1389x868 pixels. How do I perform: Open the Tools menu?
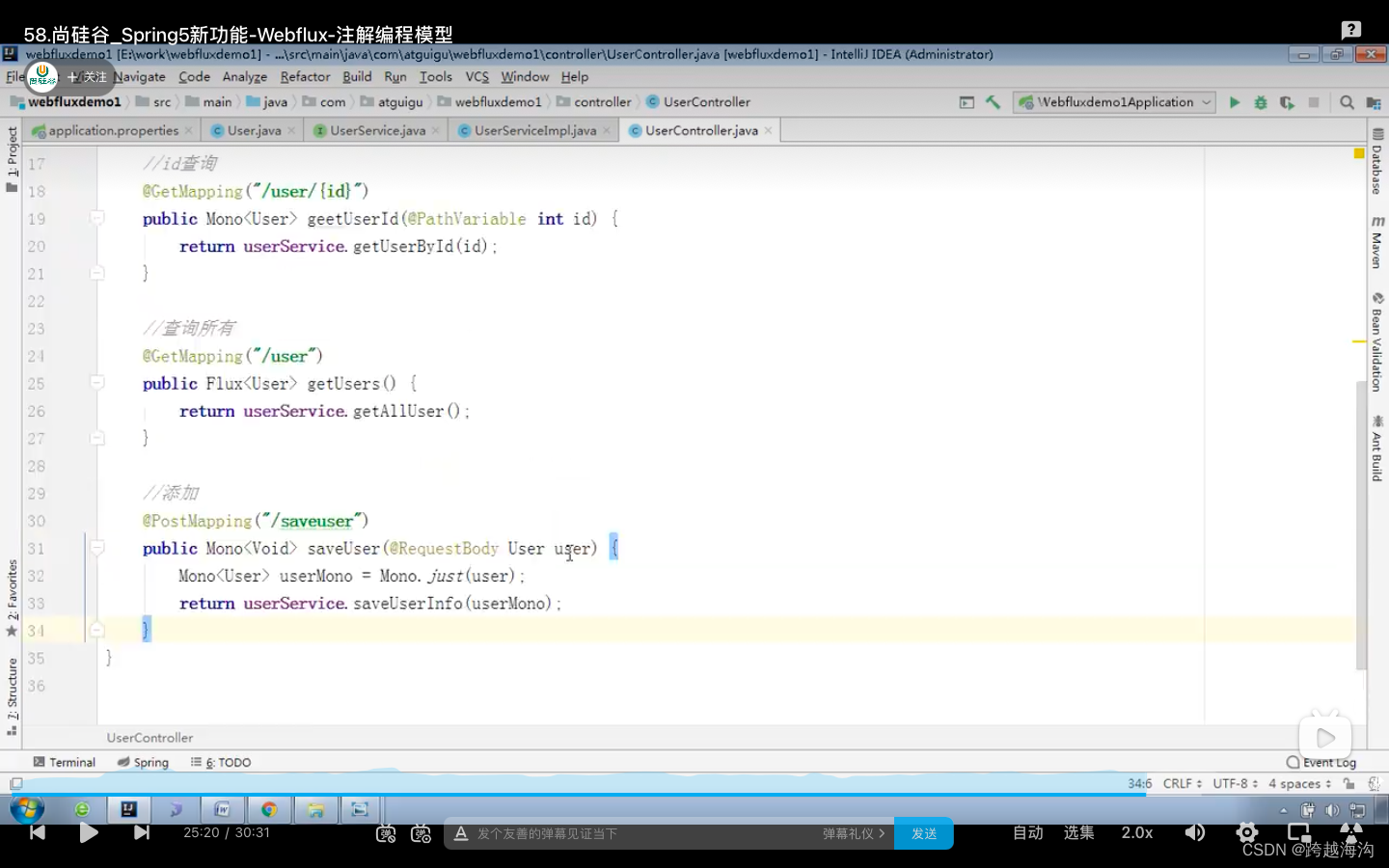point(436,77)
